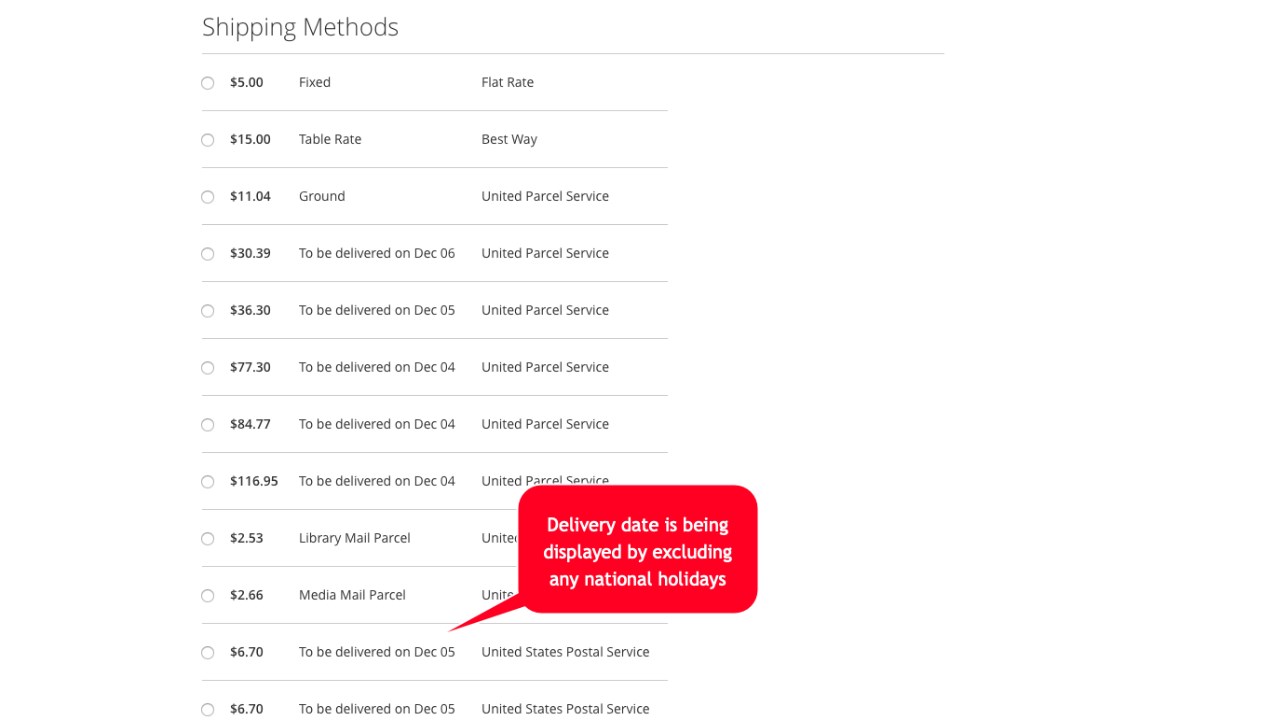Screen dimensions: 1288x728
Task: Click the red delivery date callout bubble
Action: [637, 551]
